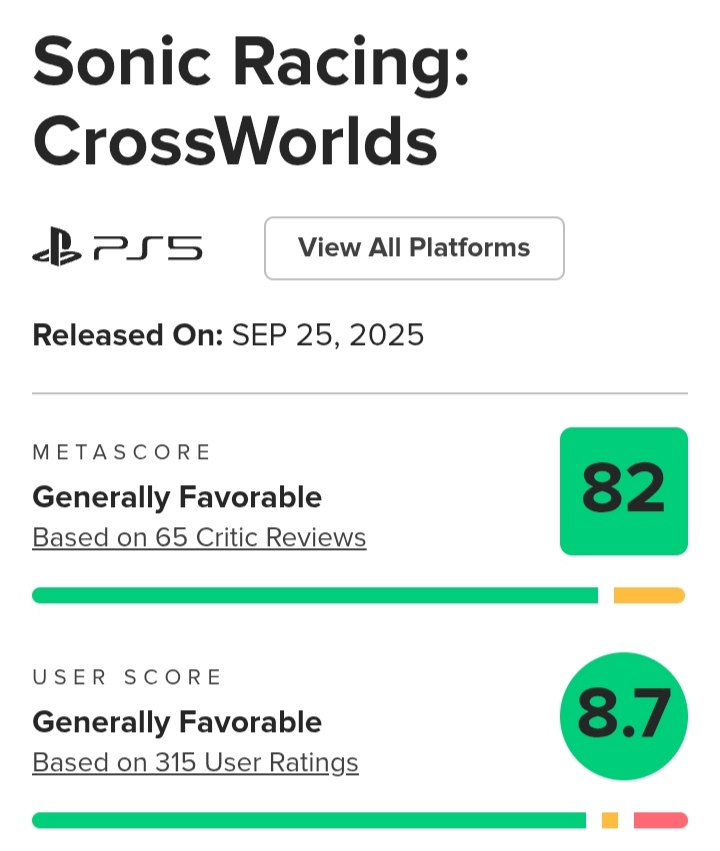The image size is (720, 851).
Task: Click Generally Favorable under User Score
Action: click(177, 722)
